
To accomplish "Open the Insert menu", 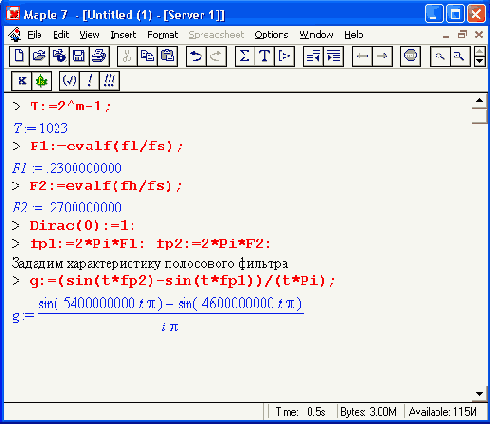I will pyautogui.click(x=123, y=35).
